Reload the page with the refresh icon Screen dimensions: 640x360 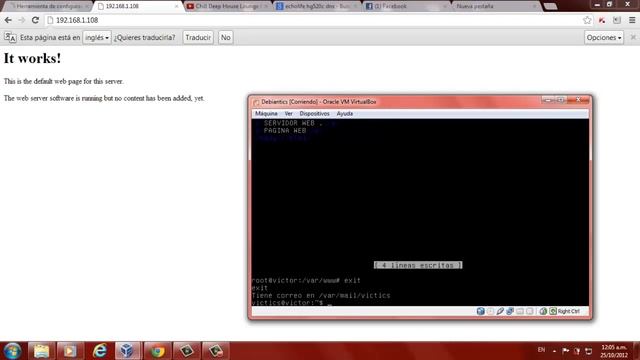tap(36, 20)
